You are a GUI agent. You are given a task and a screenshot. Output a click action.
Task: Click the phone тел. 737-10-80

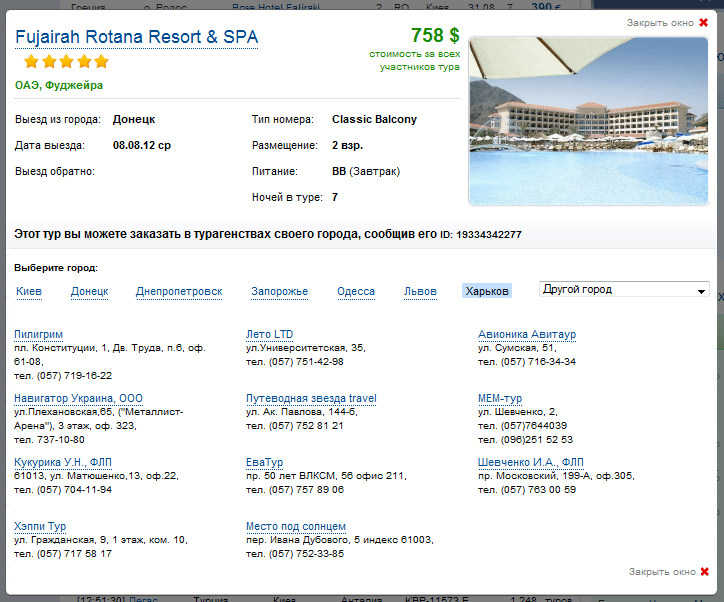[x=49, y=439]
